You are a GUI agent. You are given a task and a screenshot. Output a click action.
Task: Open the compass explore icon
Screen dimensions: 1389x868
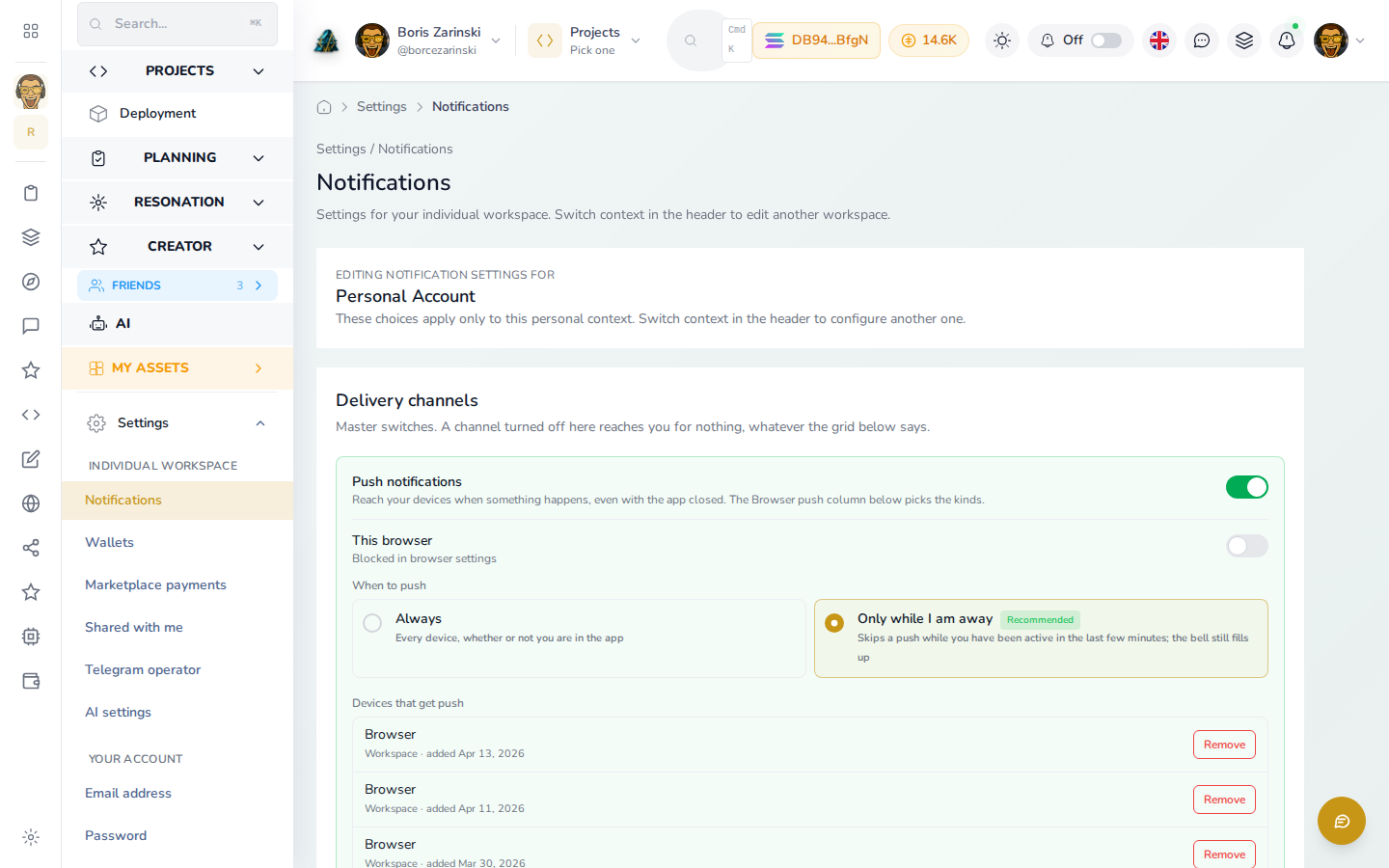click(x=31, y=282)
